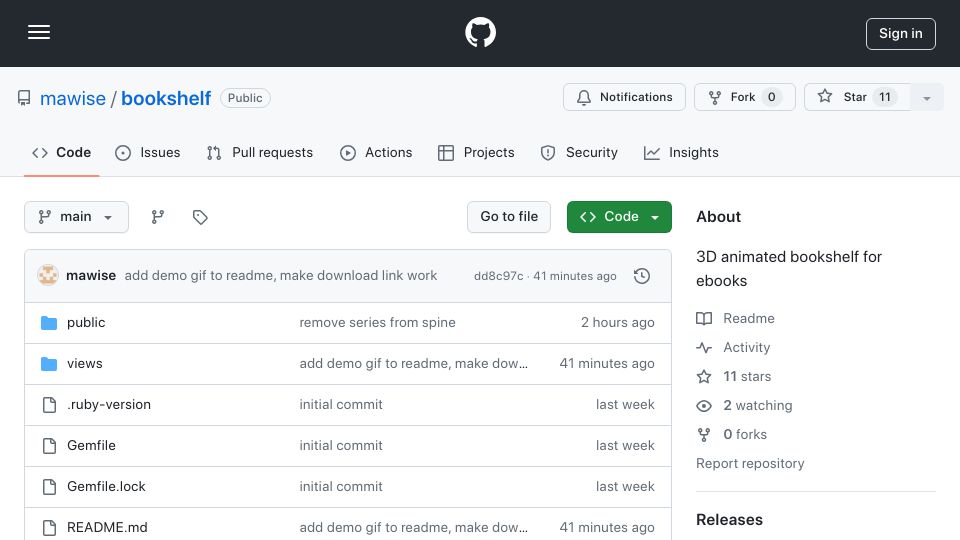This screenshot has height=540, width=960.
Task: Open the Gemfile file
Action: point(91,446)
